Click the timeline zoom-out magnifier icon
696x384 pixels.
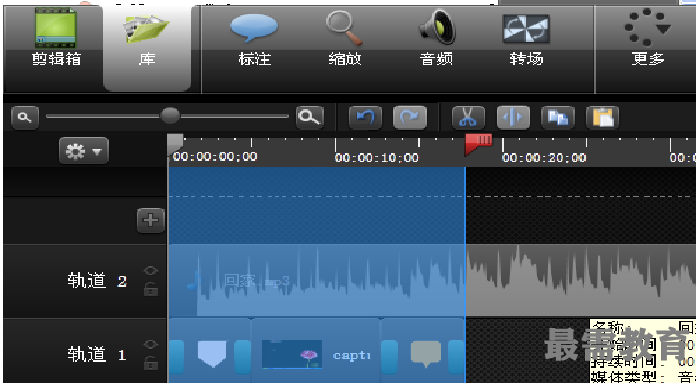tap(25, 118)
